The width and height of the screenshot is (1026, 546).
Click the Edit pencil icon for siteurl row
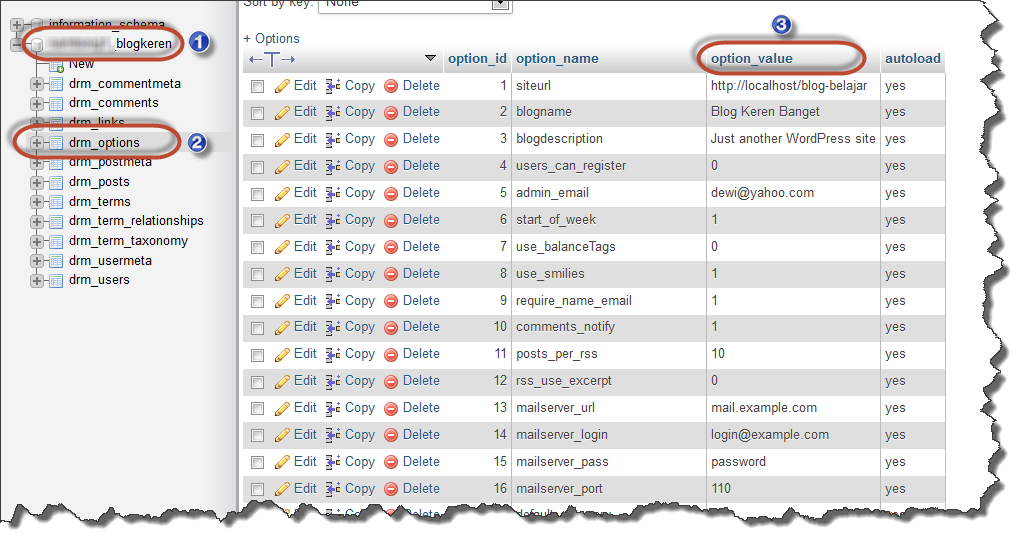click(282, 86)
